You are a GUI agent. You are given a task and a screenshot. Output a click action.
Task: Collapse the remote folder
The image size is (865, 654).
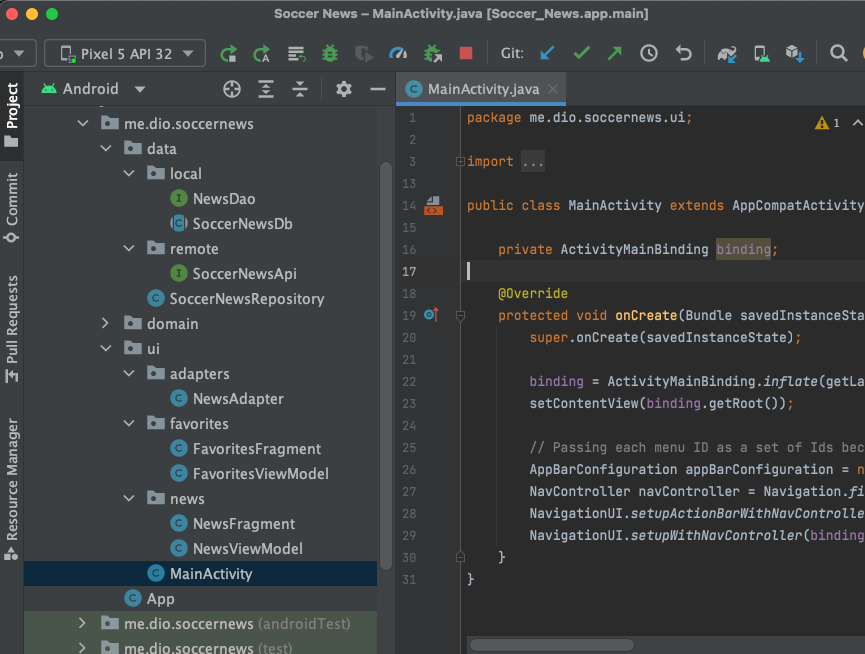(129, 249)
